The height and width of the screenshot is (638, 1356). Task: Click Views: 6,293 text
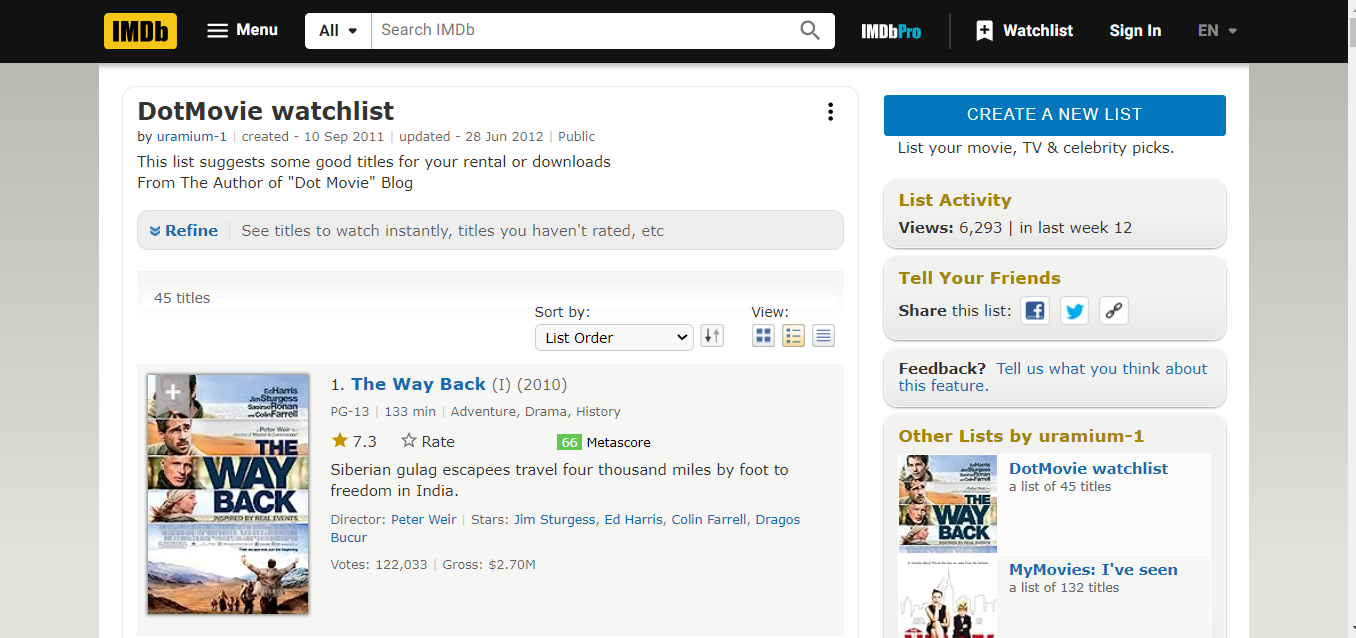950,228
